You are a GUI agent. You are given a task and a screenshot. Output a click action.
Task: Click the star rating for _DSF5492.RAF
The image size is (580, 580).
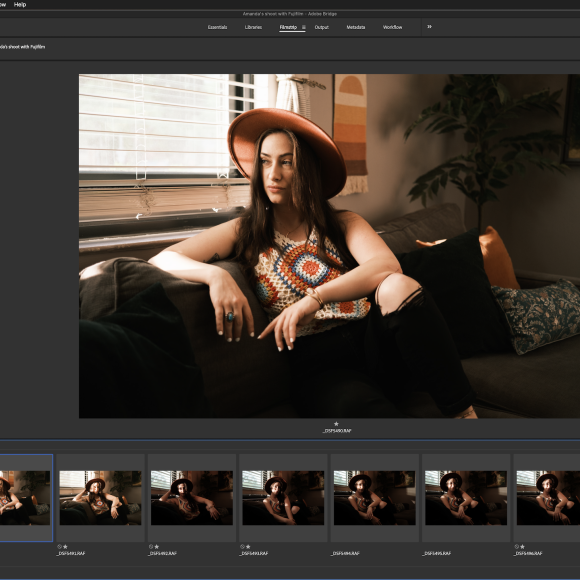pos(157,546)
